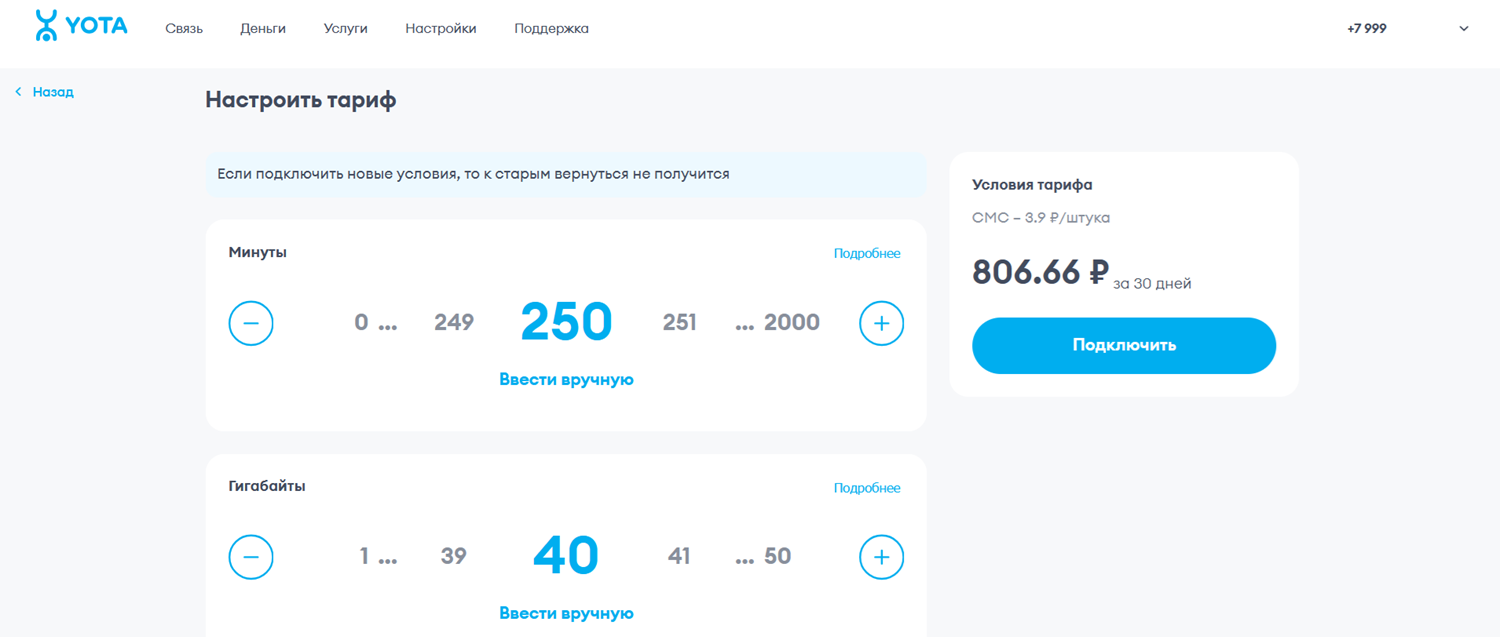Click the Гигабайты section title
This screenshot has width=1500, height=637.
[267, 487]
